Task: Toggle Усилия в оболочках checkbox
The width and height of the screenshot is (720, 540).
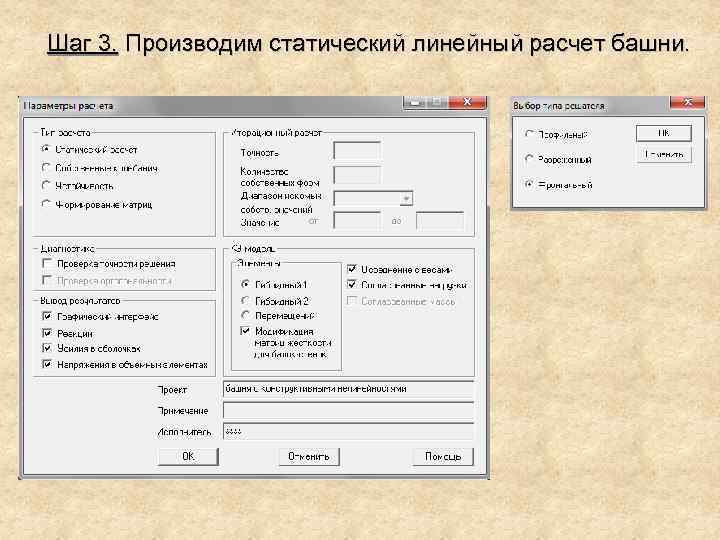Action: coord(47,348)
